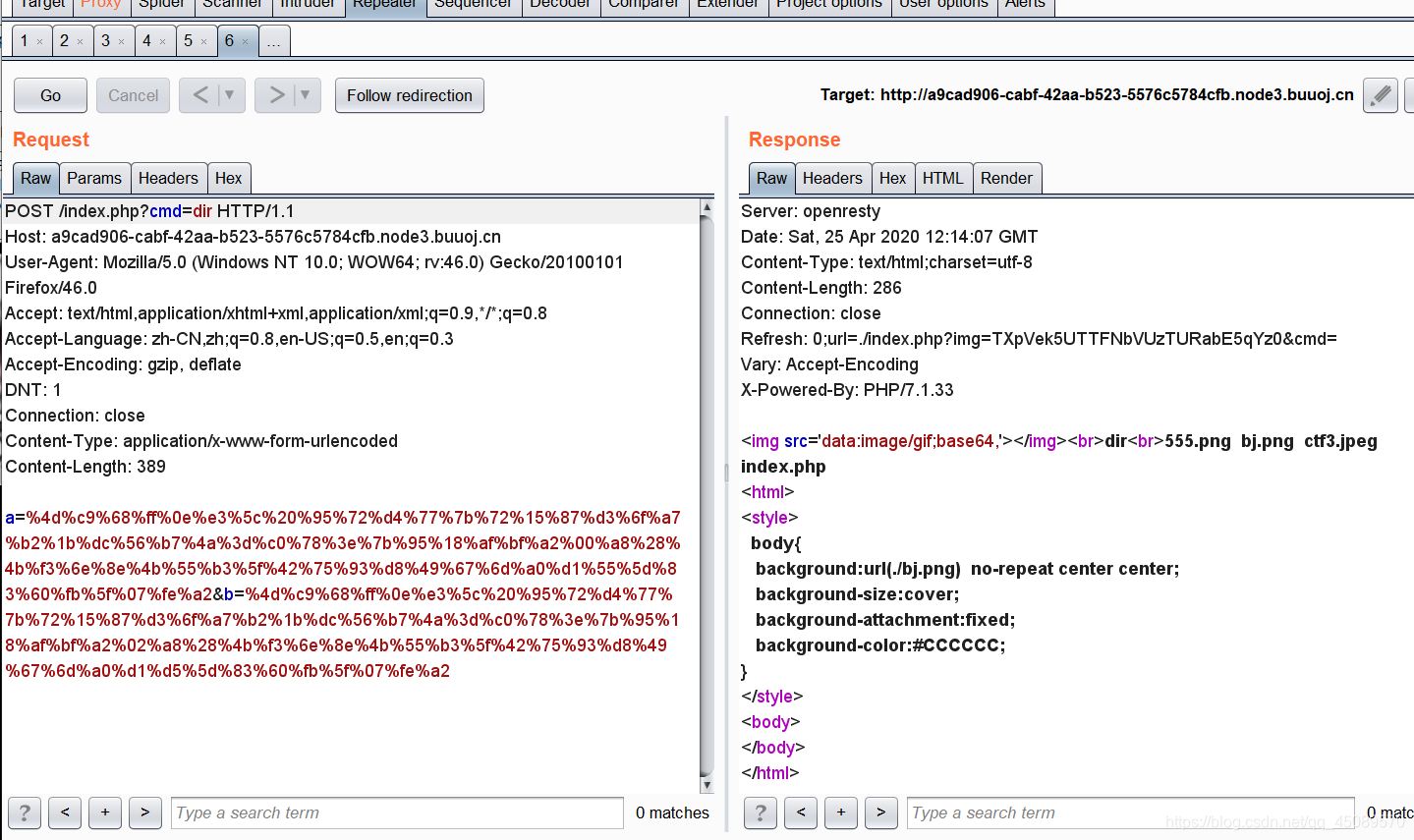Viewport: 1414px width, 840px height.
Task: Open the Request Raw tab
Action: click(x=35, y=178)
